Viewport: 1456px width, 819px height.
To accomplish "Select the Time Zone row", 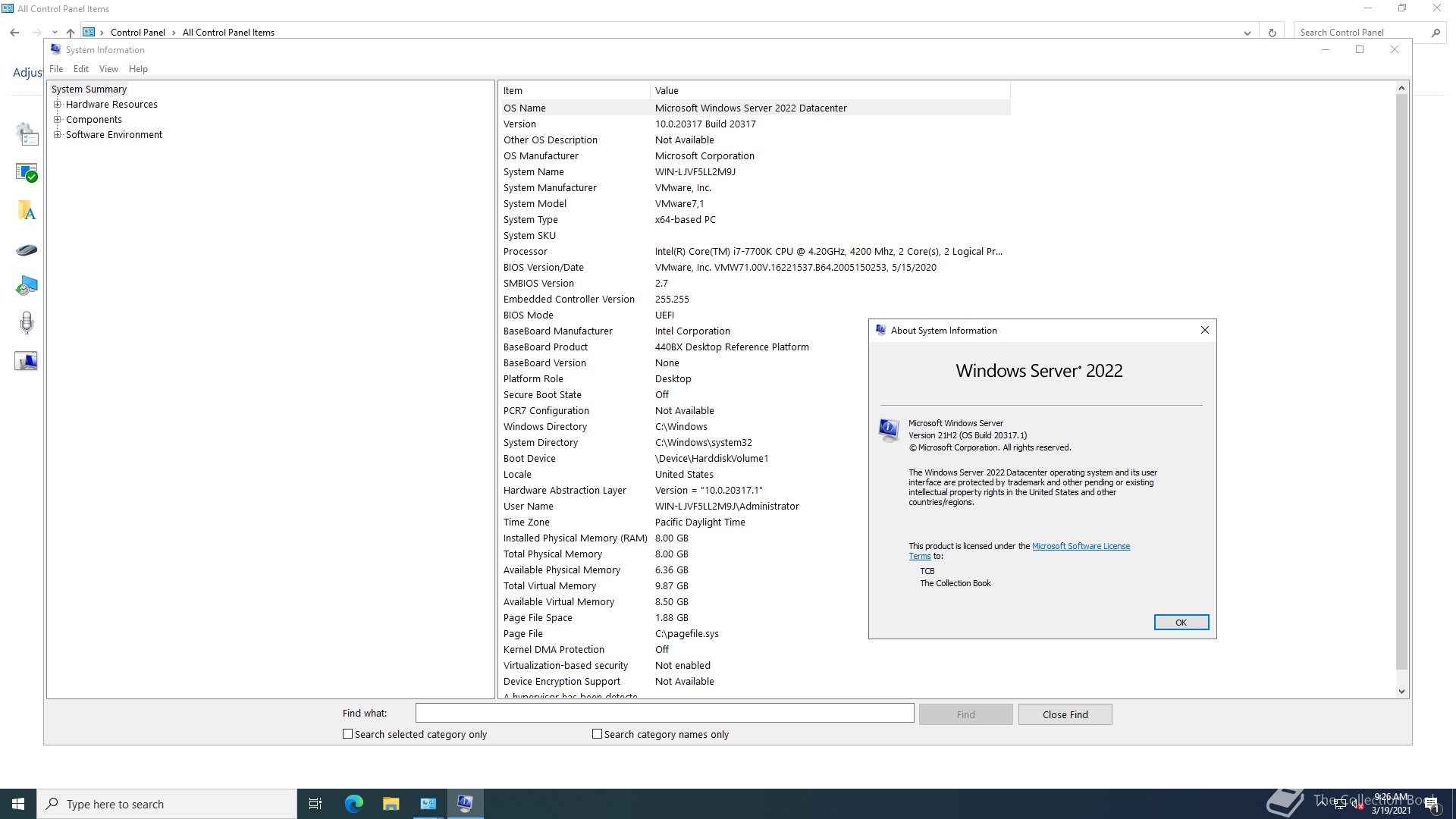I will [x=755, y=522].
